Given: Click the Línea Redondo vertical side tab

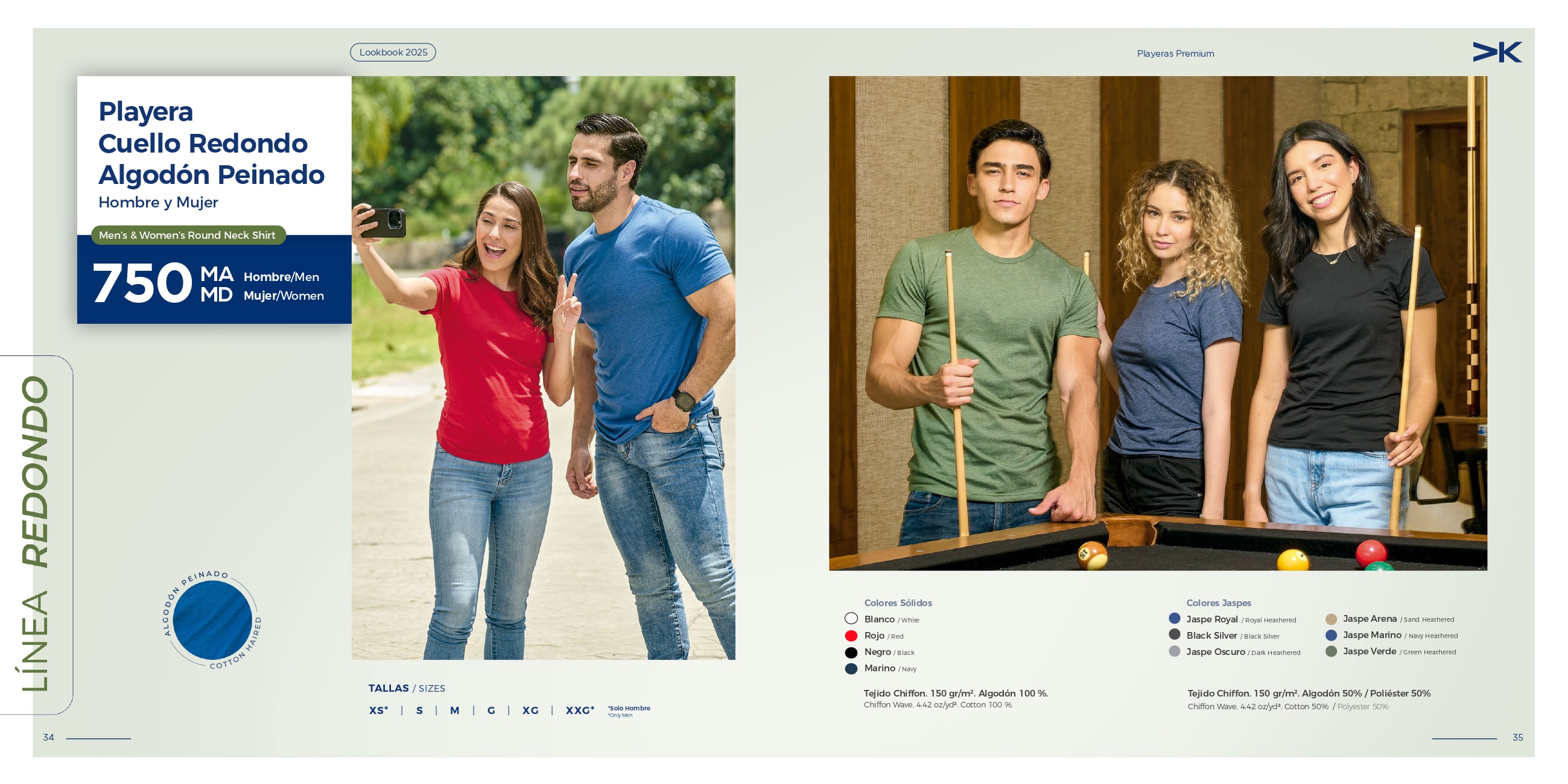Looking at the screenshot, I should 36,534.
